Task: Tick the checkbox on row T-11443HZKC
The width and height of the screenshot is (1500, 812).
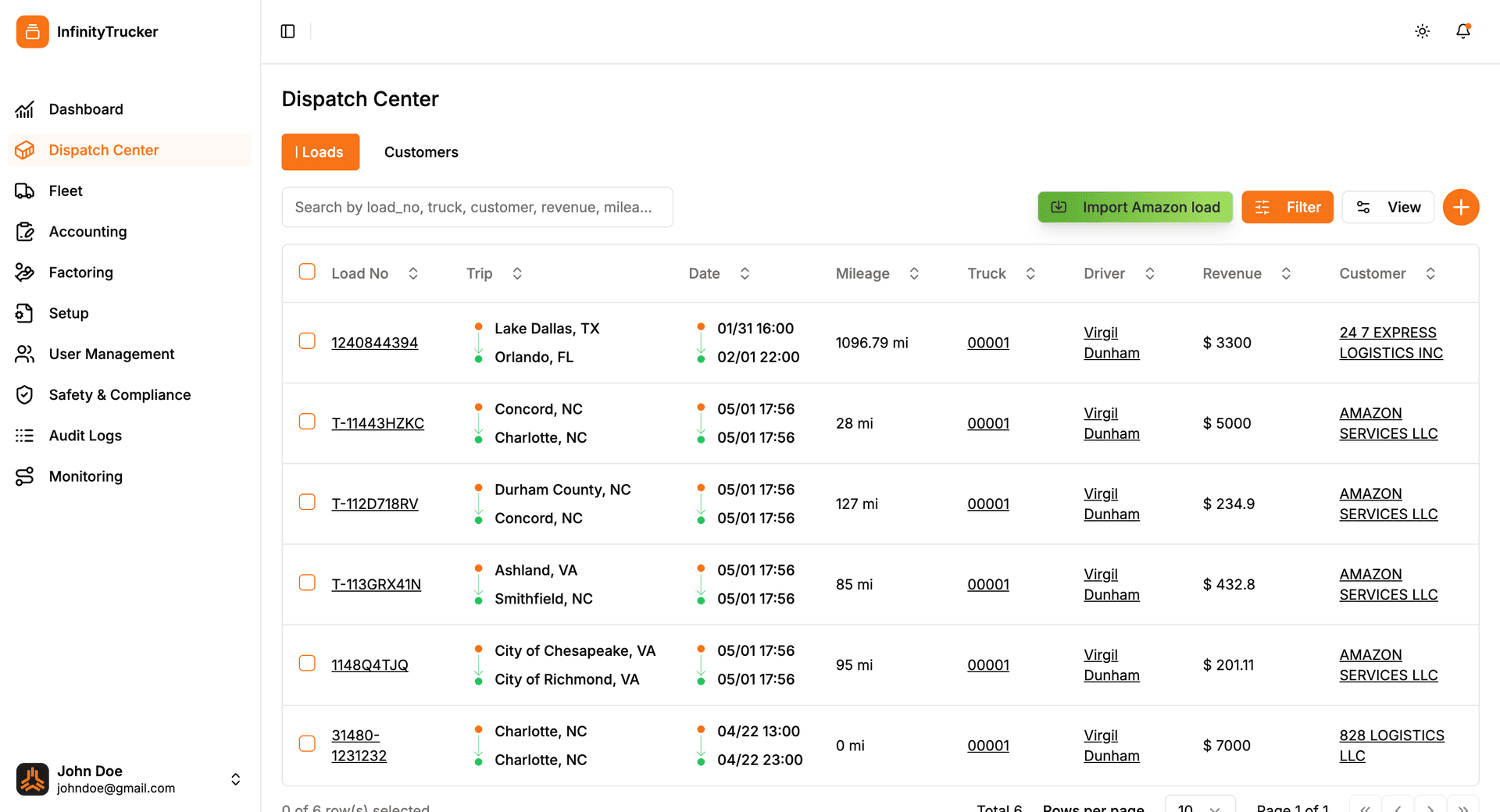Action: click(x=306, y=421)
